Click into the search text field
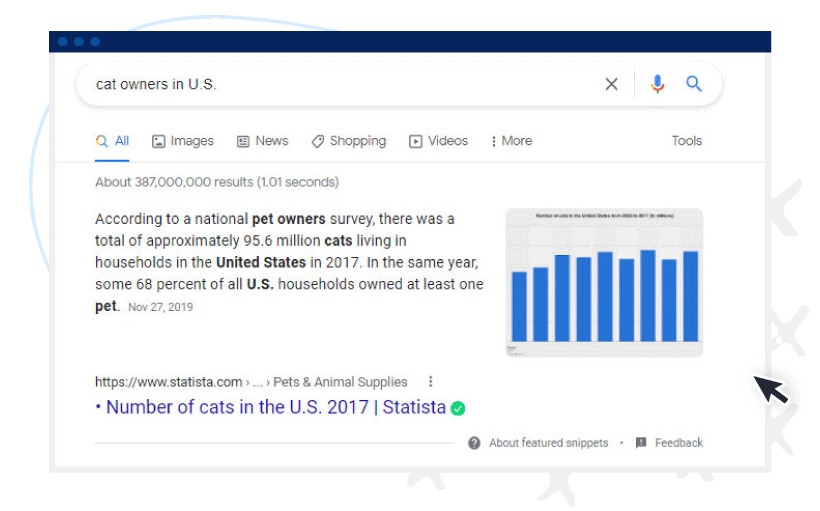The height and width of the screenshot is (511, 820). pos(340,84)
